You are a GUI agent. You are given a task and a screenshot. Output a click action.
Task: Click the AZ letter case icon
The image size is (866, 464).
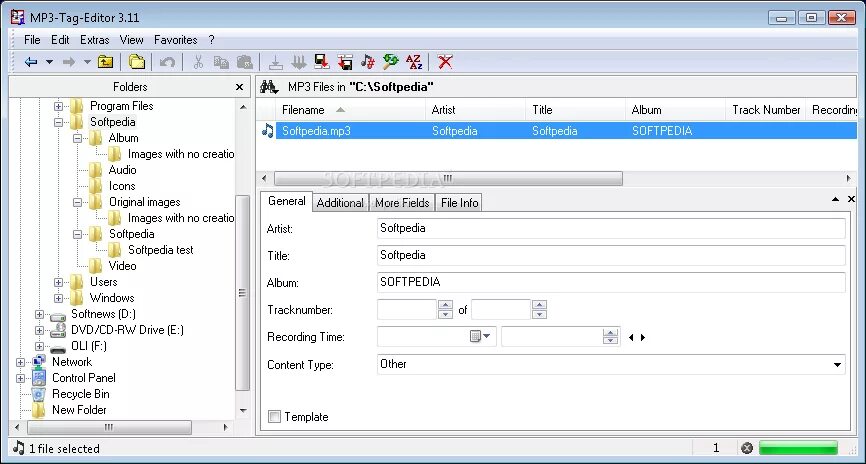pyautogui.click(x=414, y=62)
